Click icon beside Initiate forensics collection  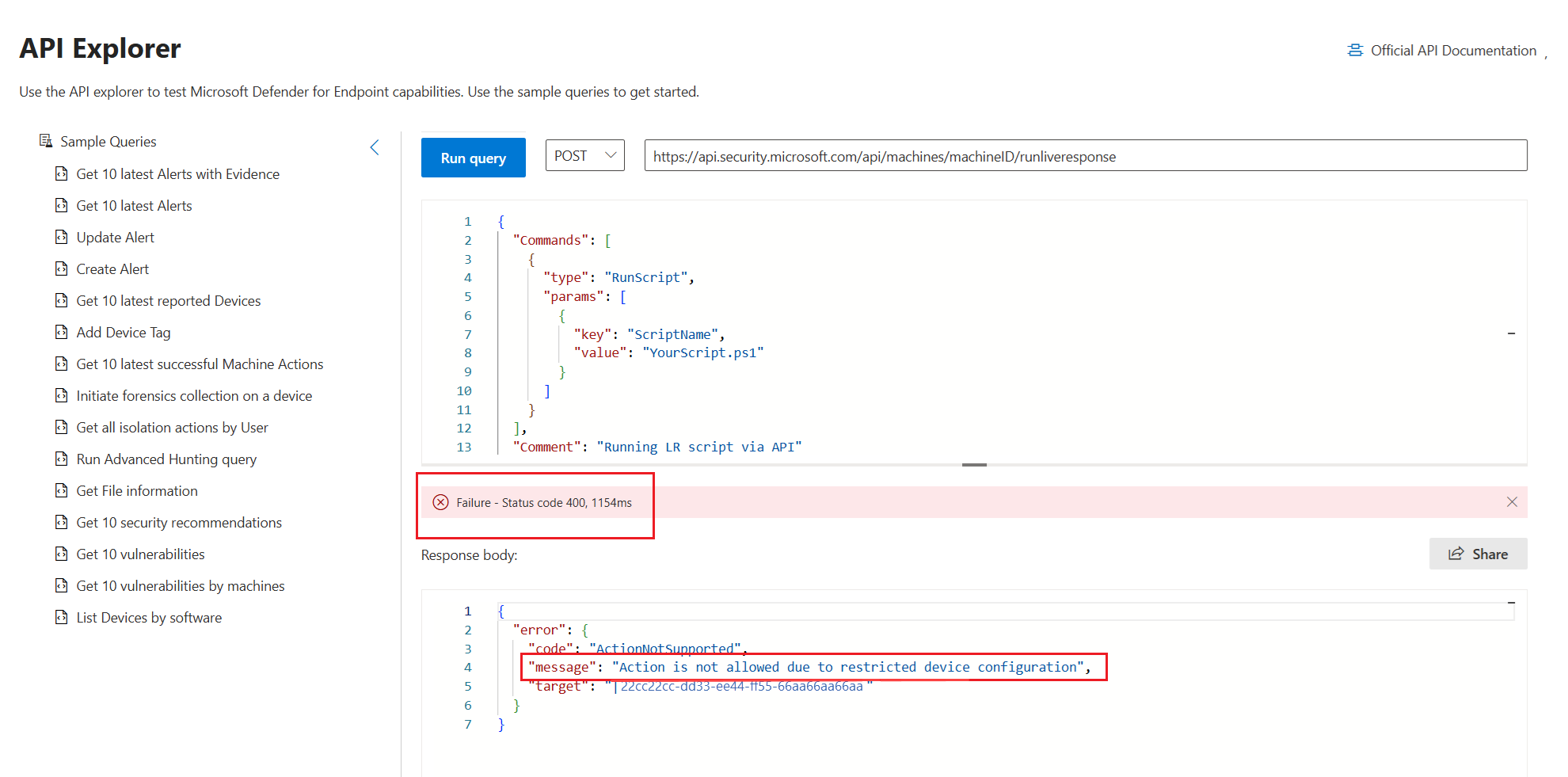click(62, 395)
